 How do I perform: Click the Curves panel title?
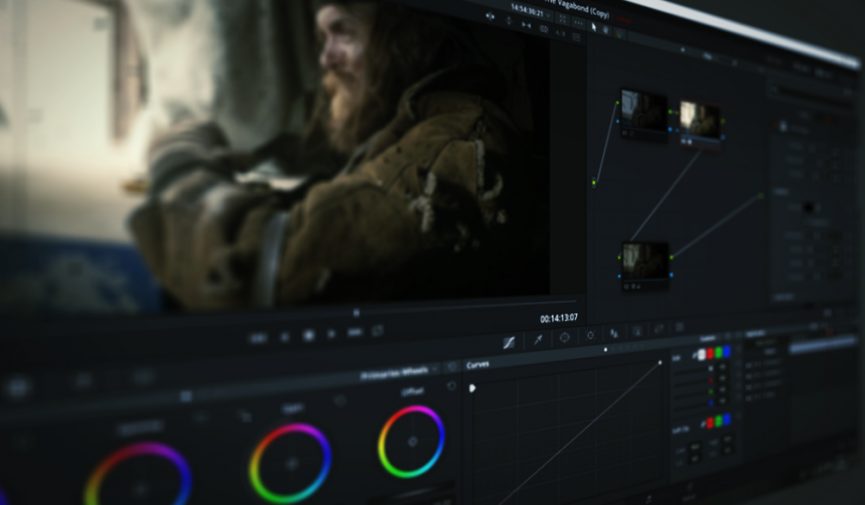point(478,365)
